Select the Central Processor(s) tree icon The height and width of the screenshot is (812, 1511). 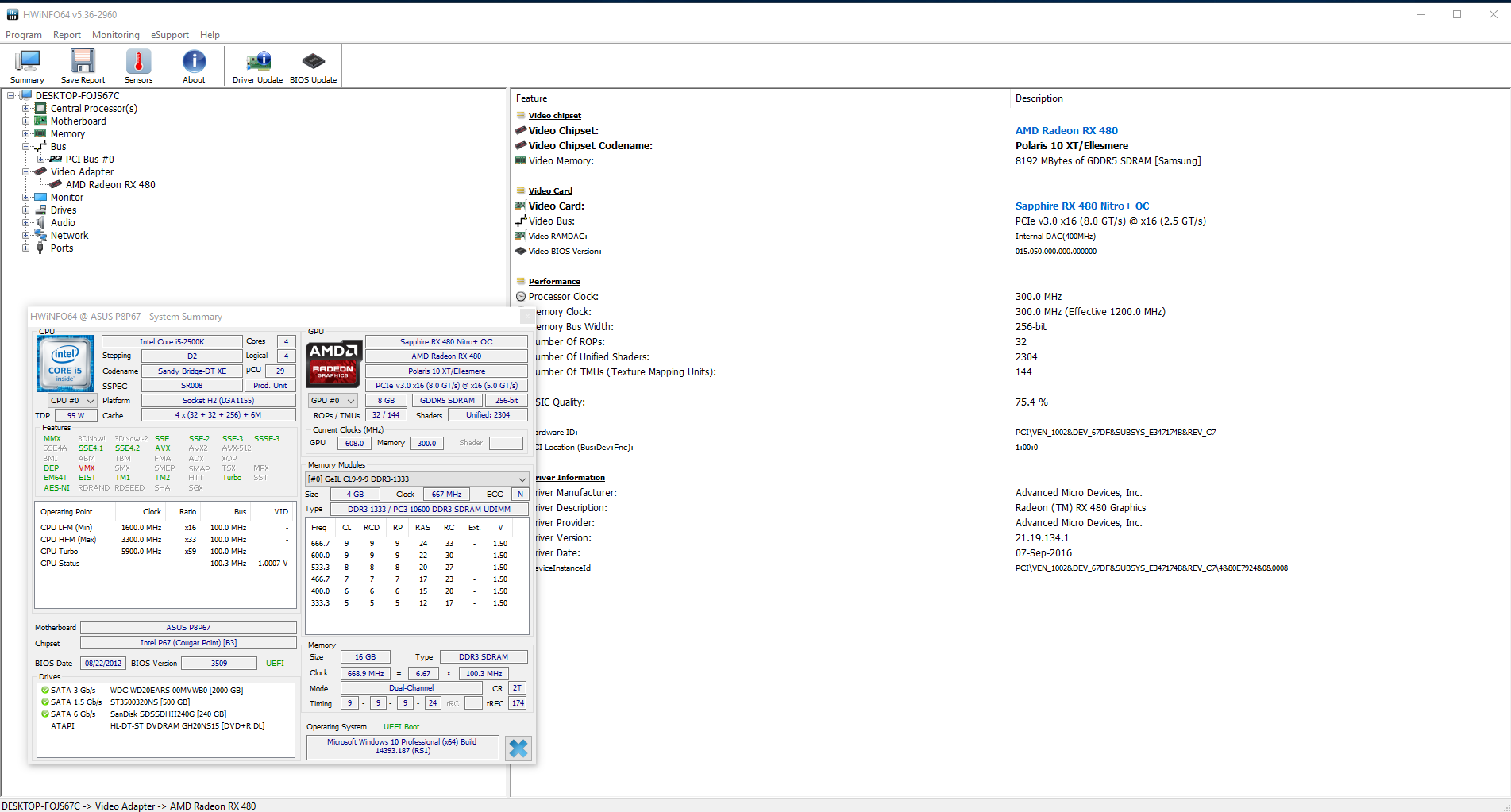click(40, 109)
